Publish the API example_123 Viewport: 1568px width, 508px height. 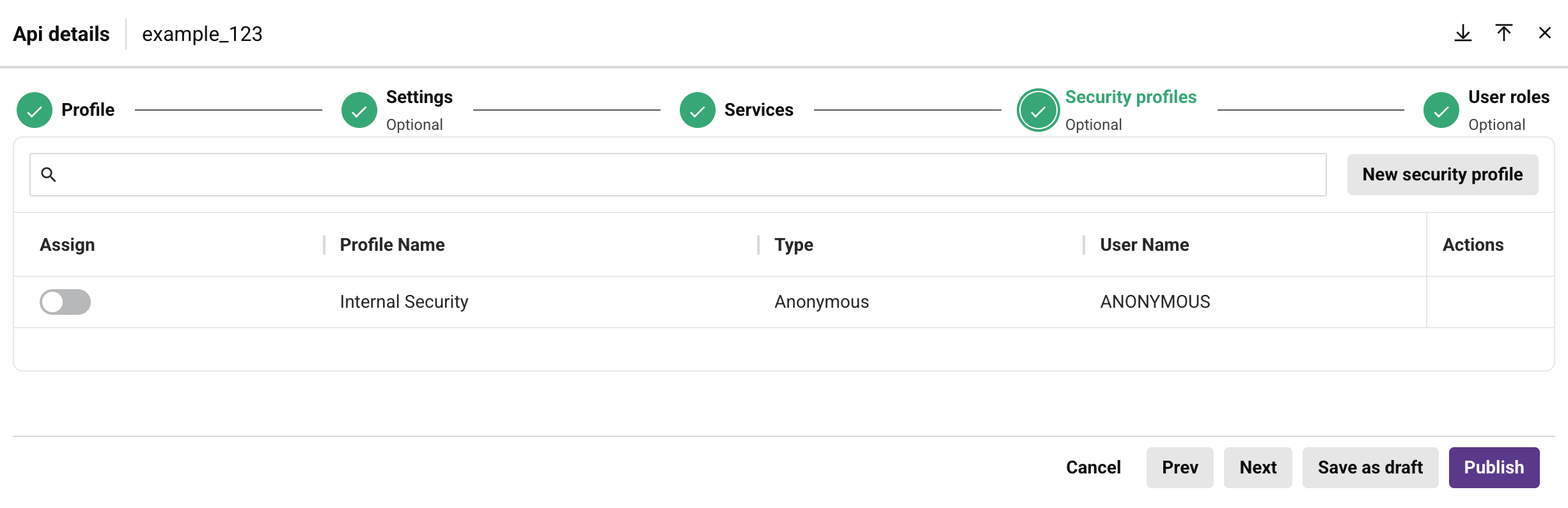(x=1494, y=467)
